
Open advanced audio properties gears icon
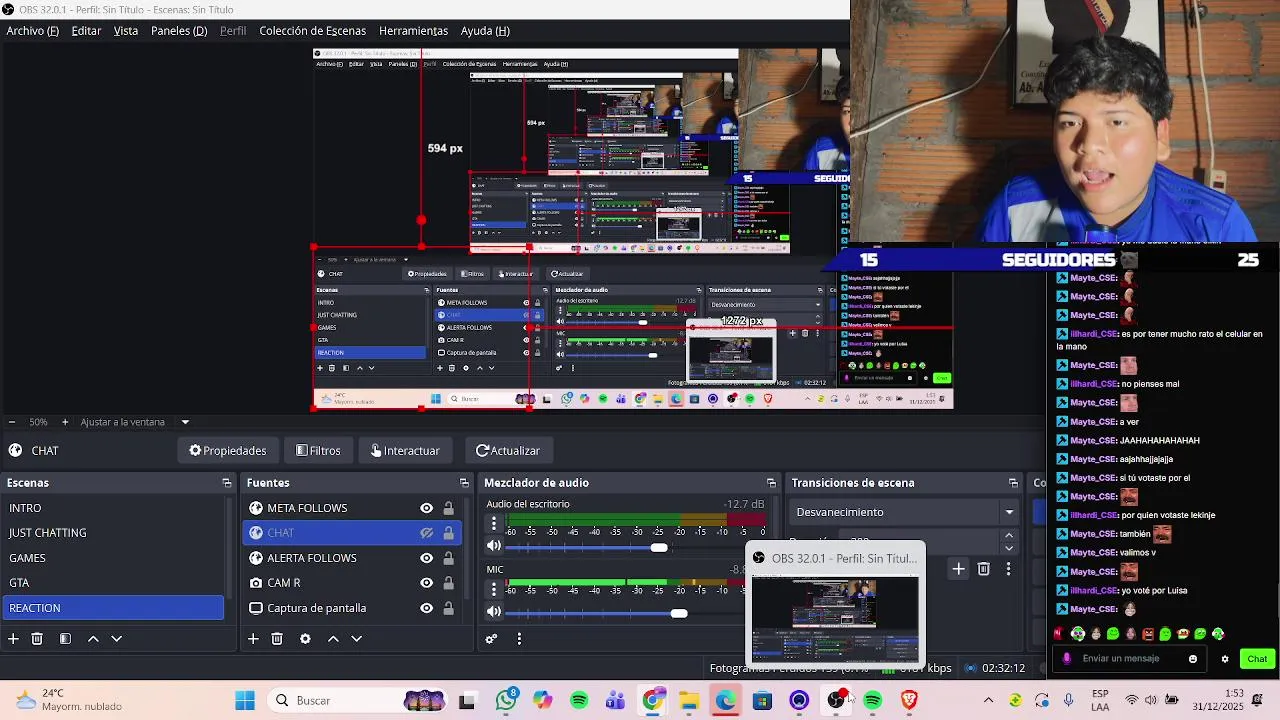[491, 638]
